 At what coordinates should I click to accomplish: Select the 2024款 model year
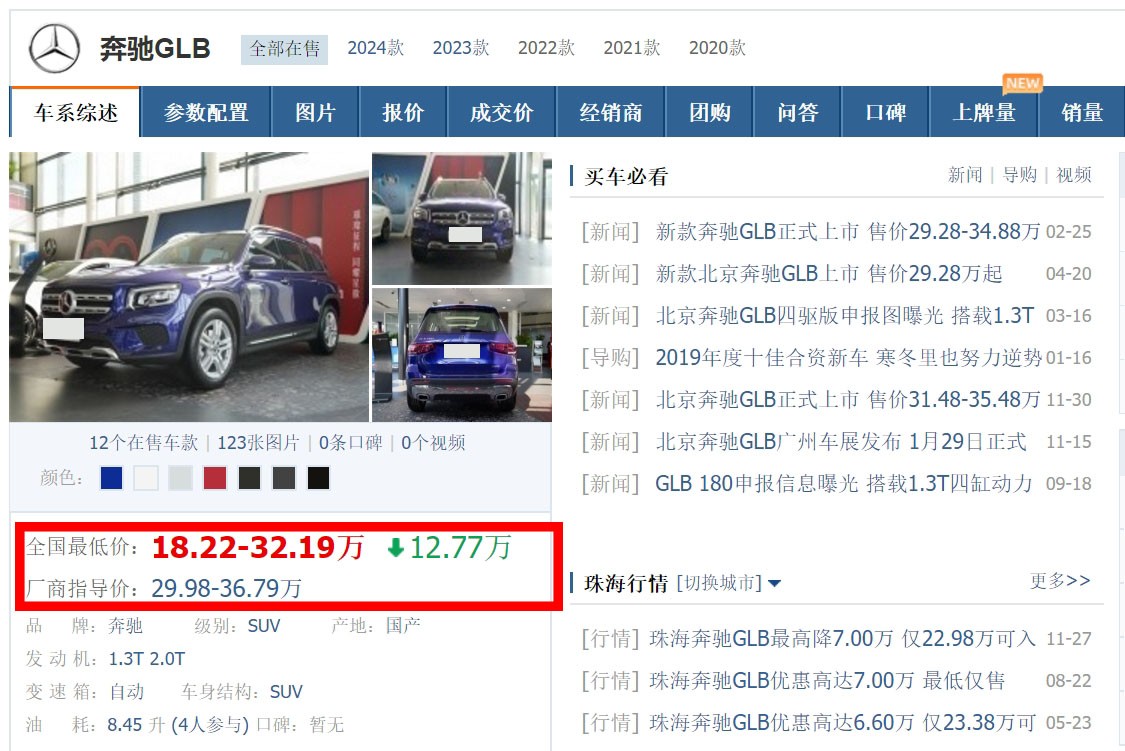click(x=375, y=48)
